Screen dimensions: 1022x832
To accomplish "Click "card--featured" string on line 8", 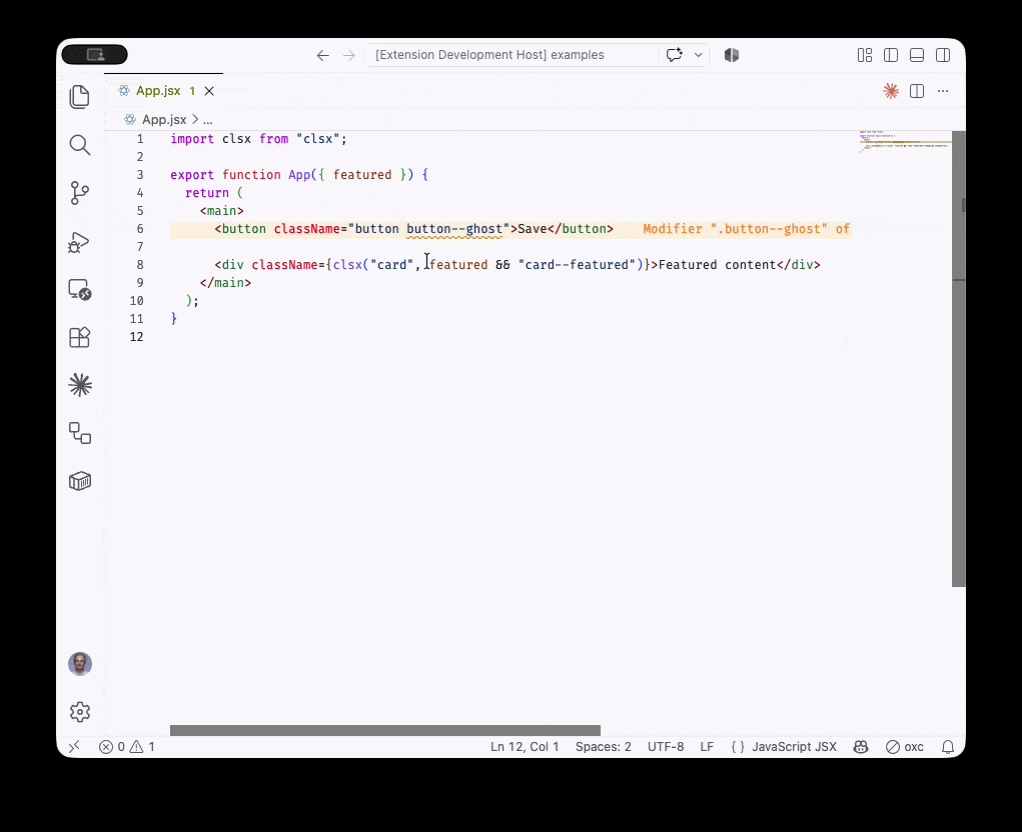I will [577, 265].
